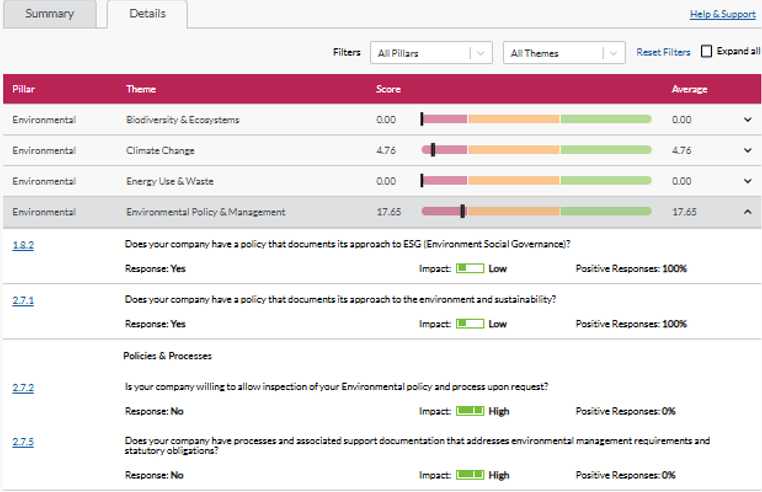
Task: Switch to the Details tab
Action: [146, 14]
